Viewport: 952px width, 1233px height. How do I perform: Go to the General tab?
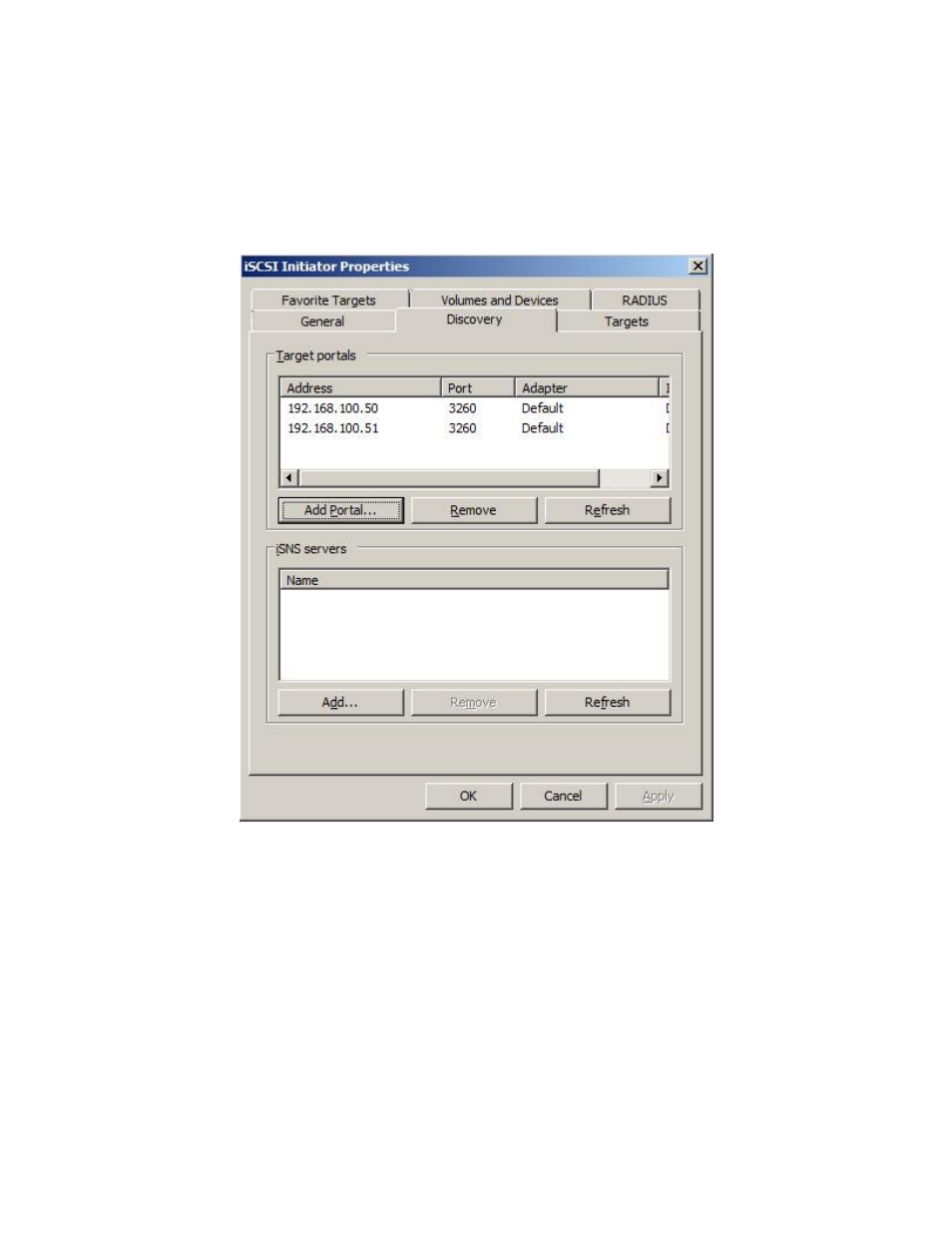[x=322, y=321]
